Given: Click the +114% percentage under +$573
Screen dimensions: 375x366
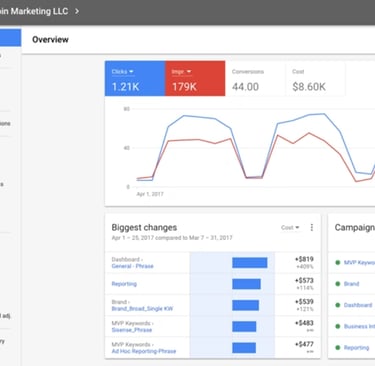Looking at the screenshot, I should (305, 288).
